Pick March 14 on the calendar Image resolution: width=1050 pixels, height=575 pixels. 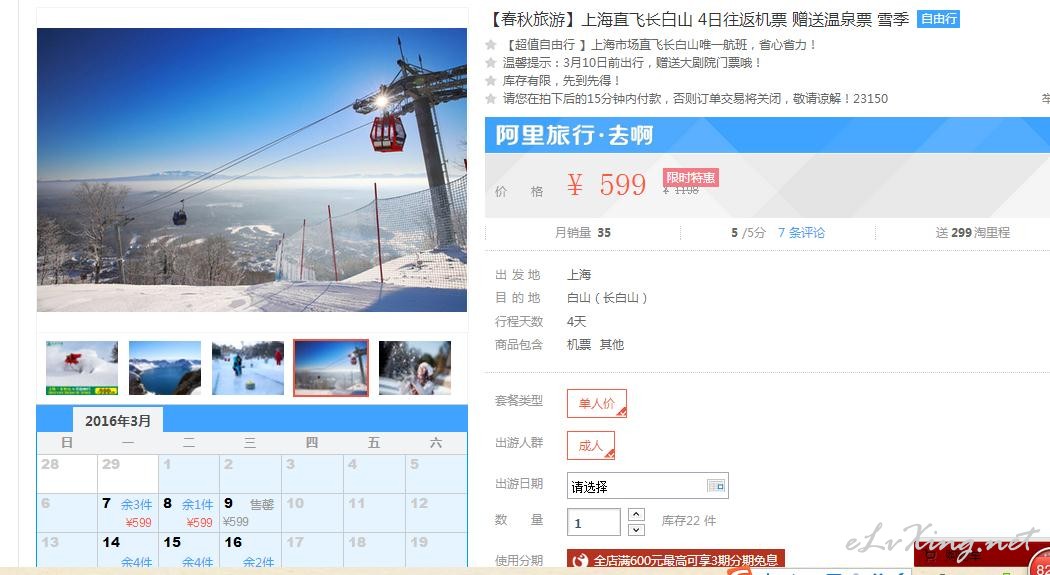128,550
